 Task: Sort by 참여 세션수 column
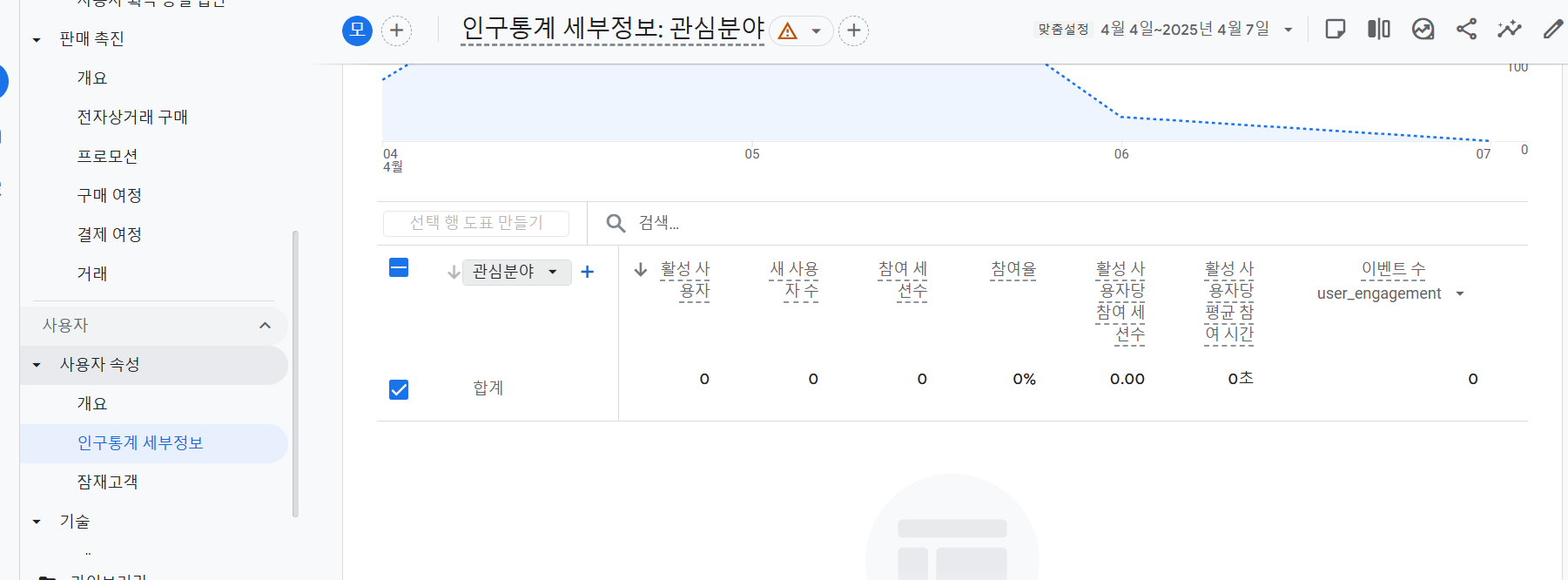tap(903, 280)
